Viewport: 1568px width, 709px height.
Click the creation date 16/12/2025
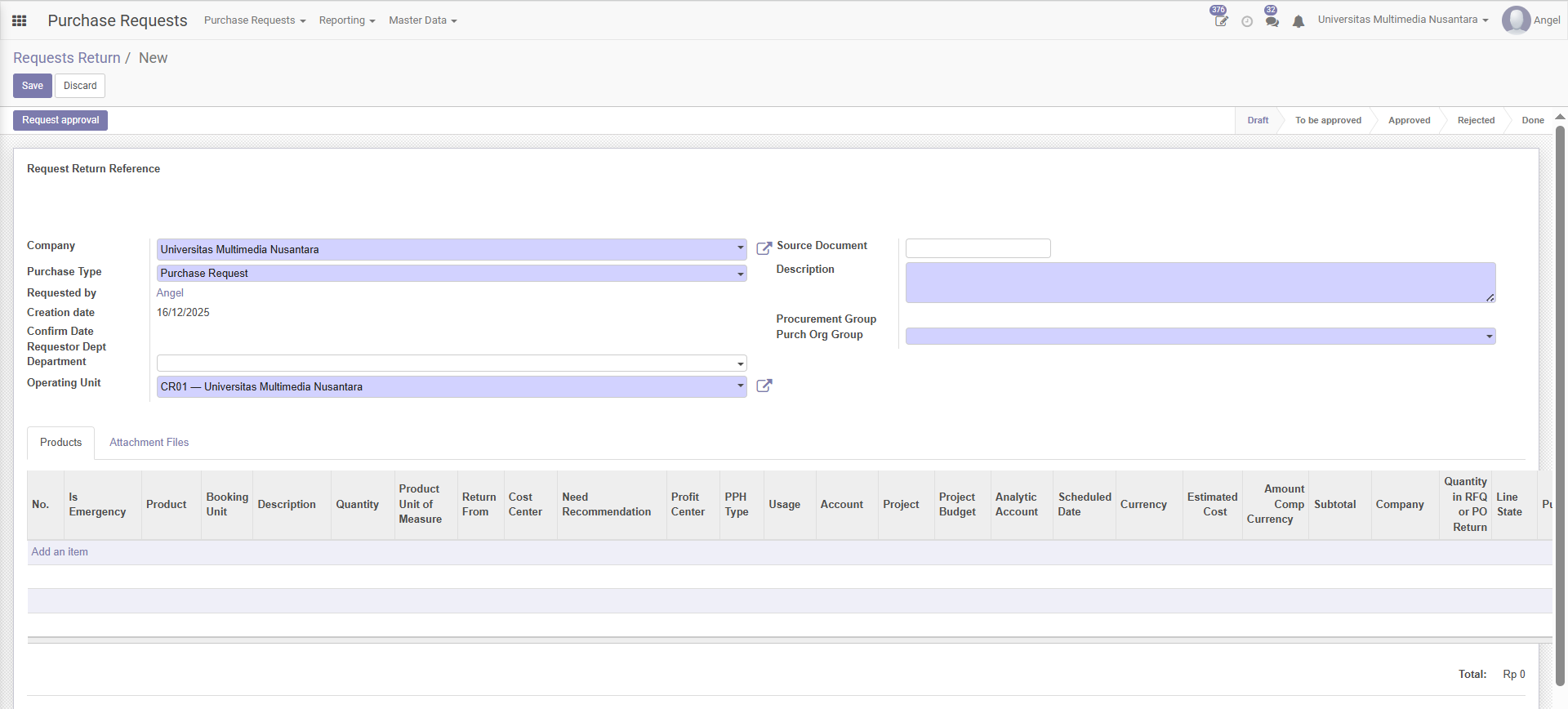pyautogui.click(x=183, y=313)
